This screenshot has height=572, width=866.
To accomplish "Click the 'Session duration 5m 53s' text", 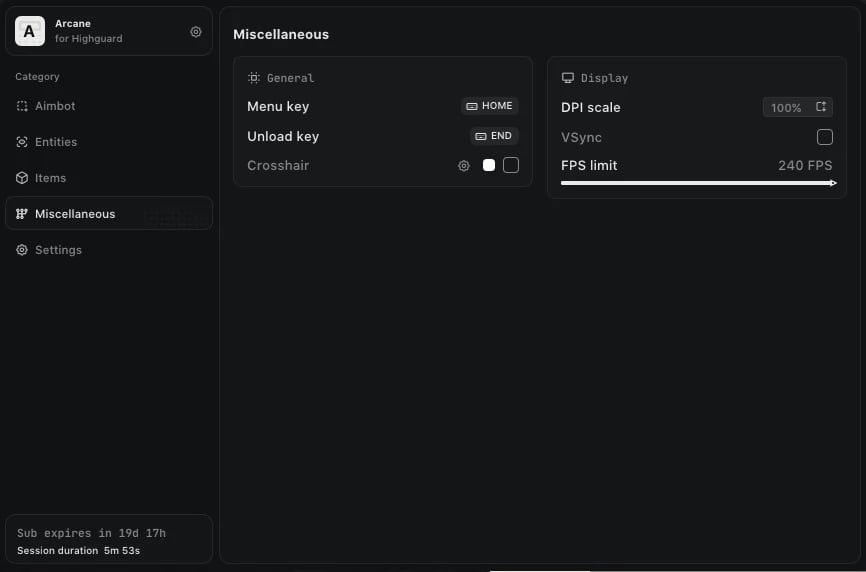I will tap(78, 550).
